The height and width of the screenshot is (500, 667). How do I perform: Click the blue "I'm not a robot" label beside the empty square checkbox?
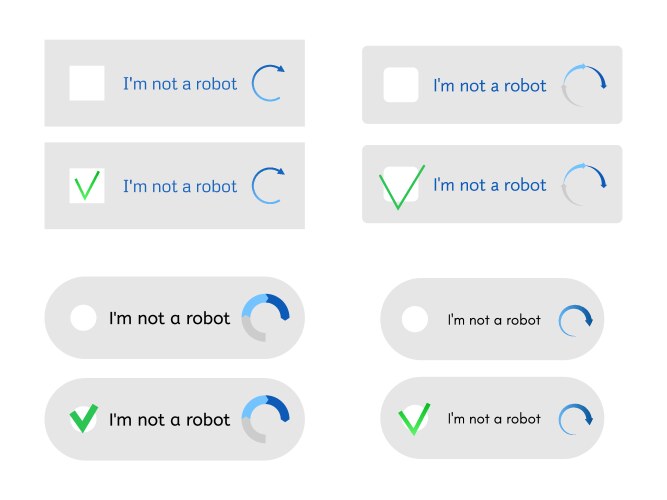(x=180, y=84)
